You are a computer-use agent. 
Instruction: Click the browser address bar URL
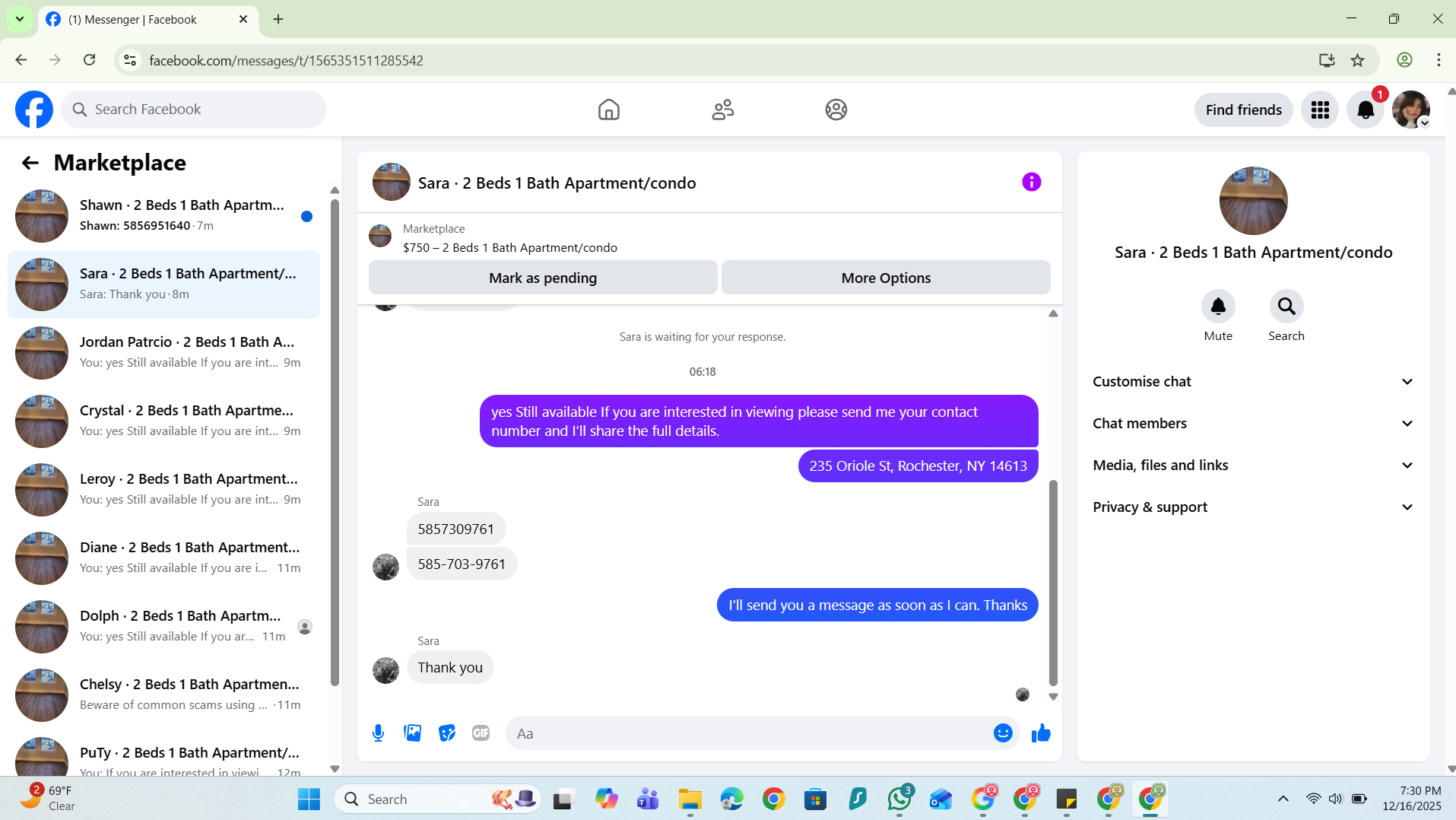(x=286, y=60)
